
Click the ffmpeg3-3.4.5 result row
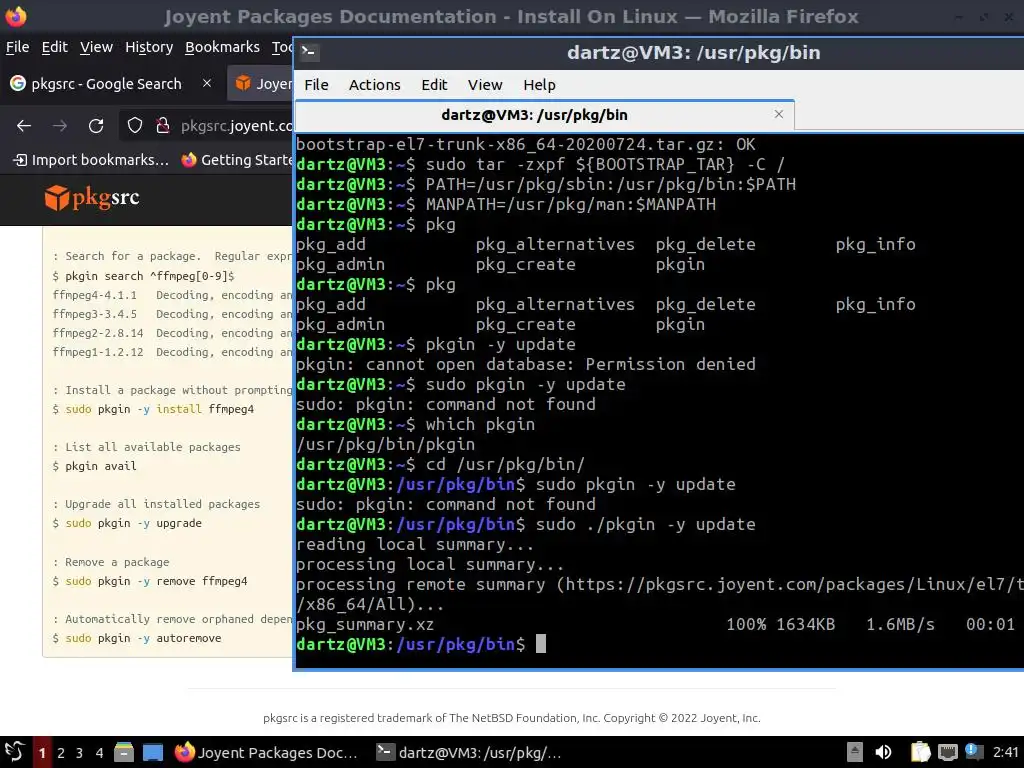172,314
